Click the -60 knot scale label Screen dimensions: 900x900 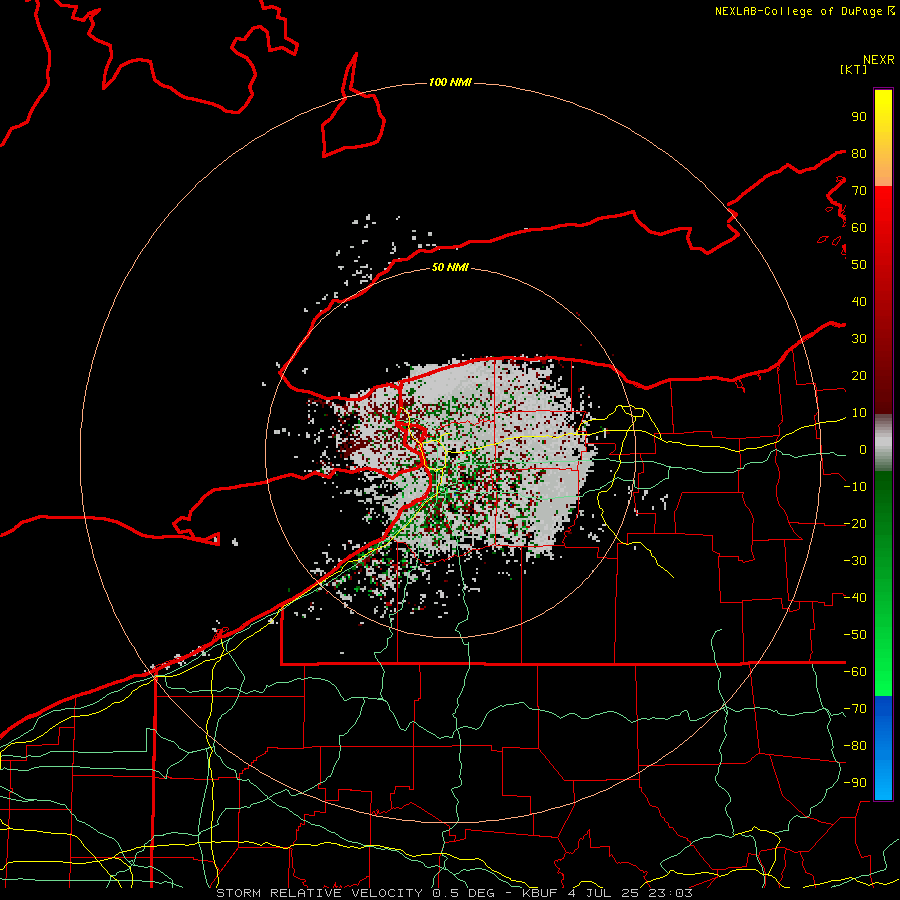(x=855, y=672)
